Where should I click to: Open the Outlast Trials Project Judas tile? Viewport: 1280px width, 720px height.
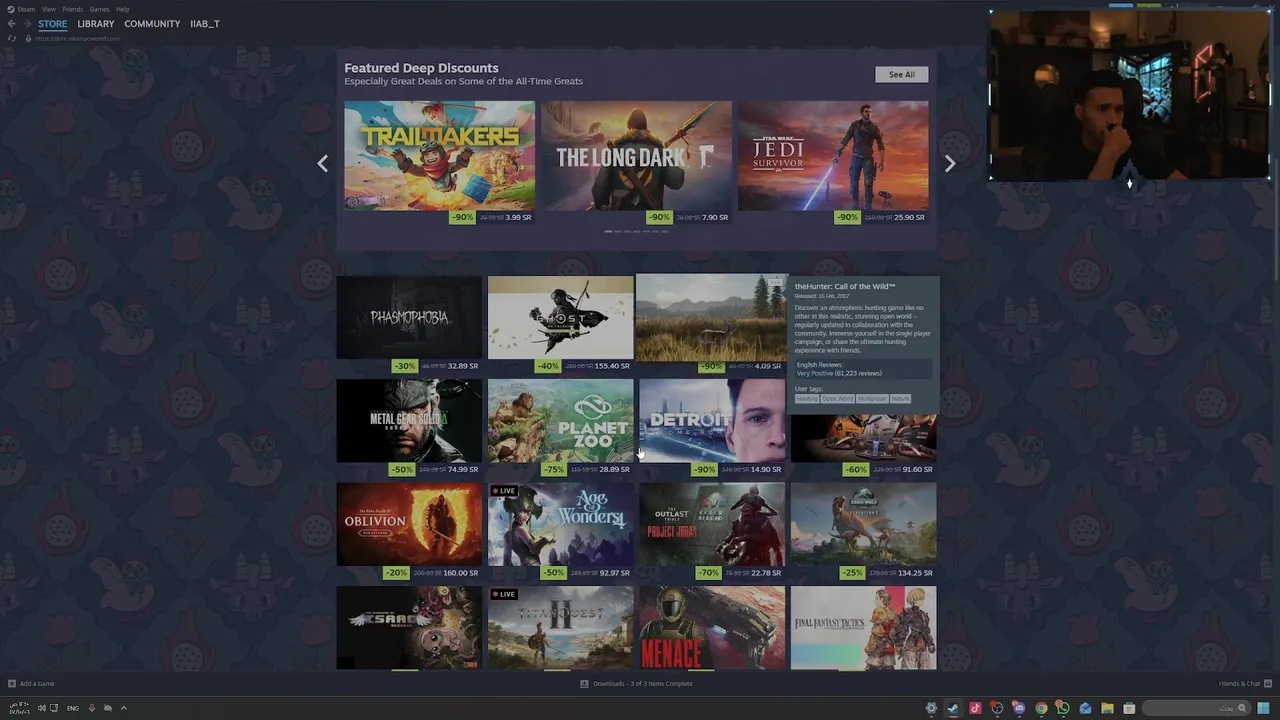[712, 524]
